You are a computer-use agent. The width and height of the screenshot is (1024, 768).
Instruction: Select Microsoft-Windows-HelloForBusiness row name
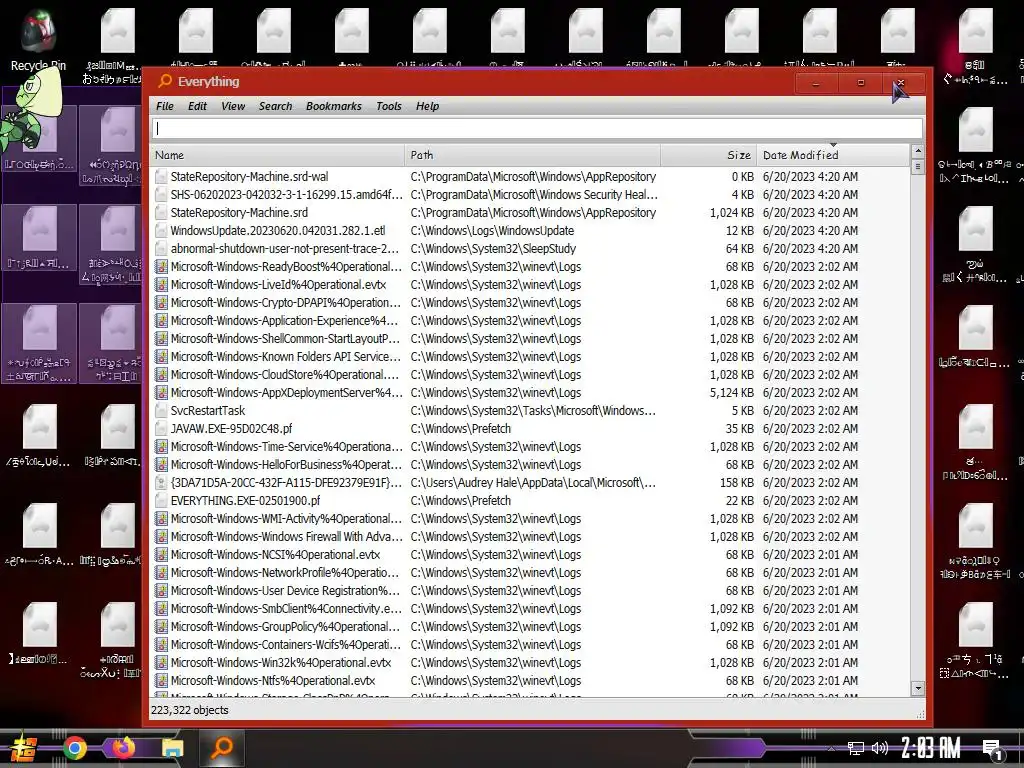point(285,464)
